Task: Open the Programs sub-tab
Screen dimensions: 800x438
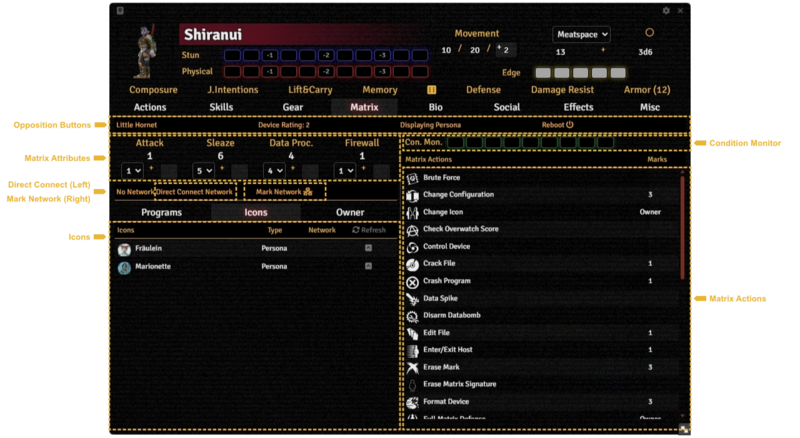Action: coord(161,212)
